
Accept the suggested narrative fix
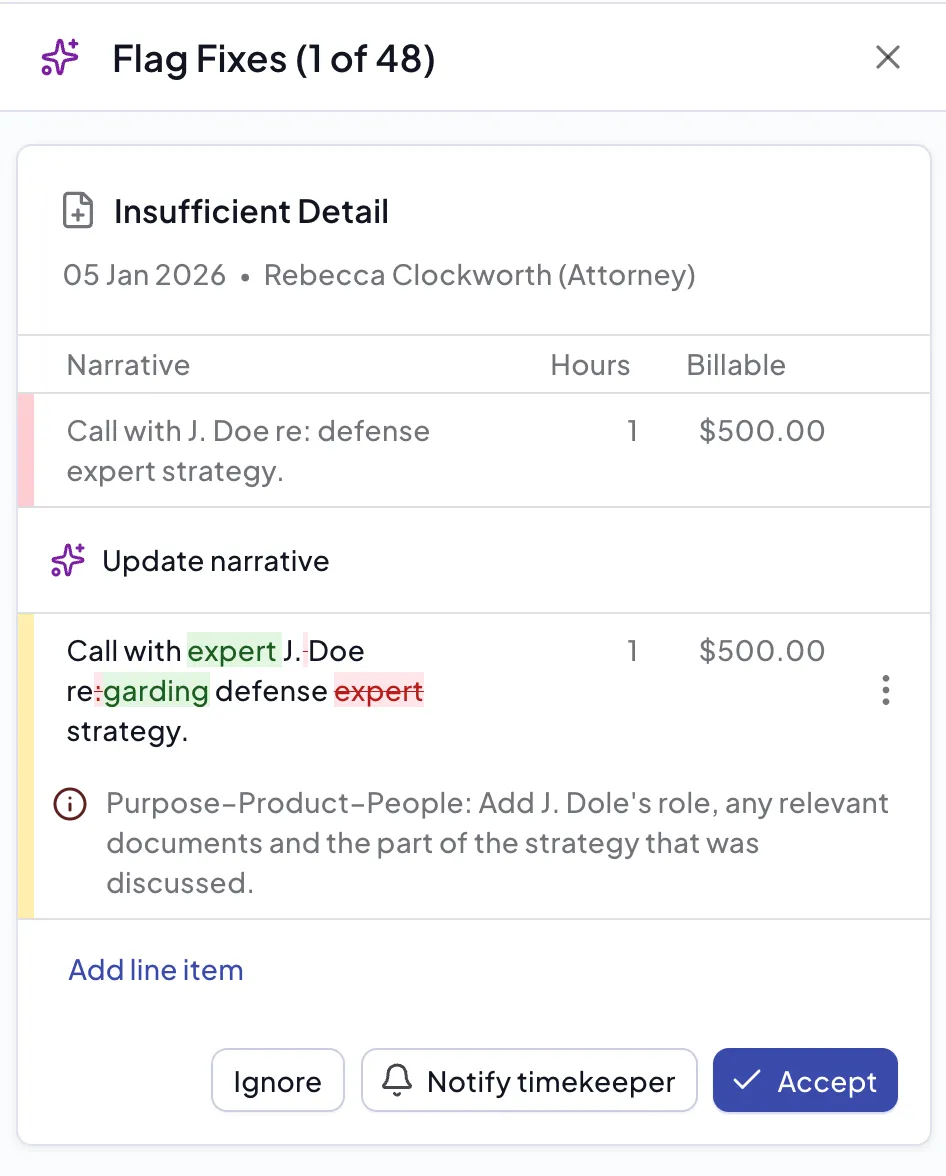pyautogui.click(x=805, y=1080)
